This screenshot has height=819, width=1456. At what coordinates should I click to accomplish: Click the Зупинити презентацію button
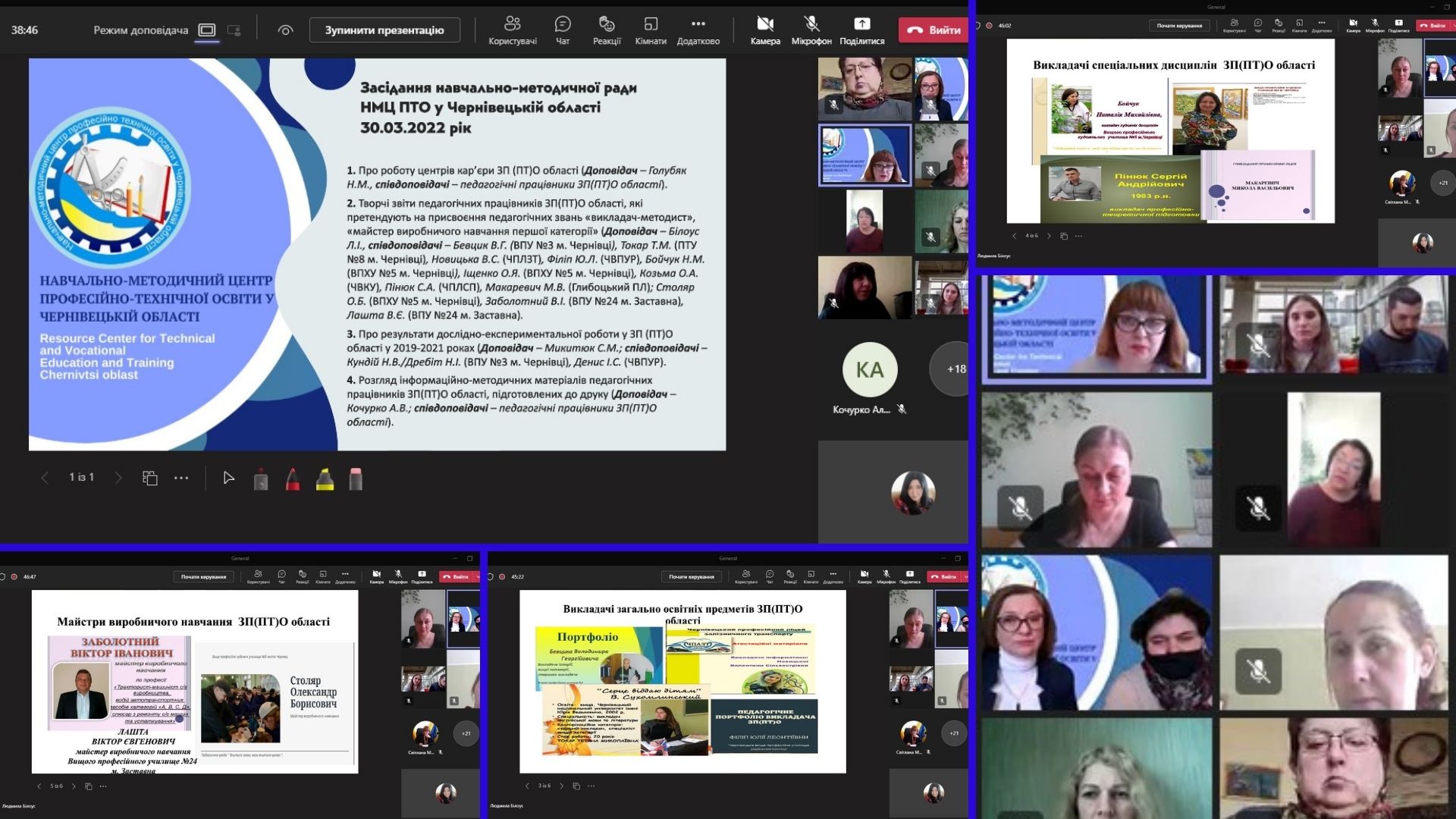384,30
